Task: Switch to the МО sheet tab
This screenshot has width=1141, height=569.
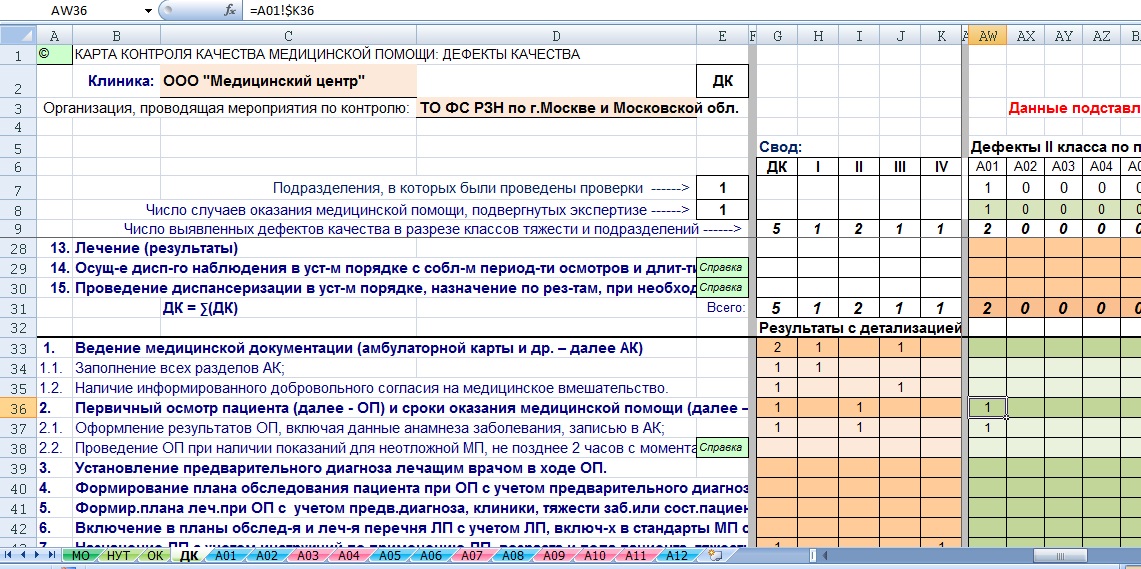Action: point(80,556)
